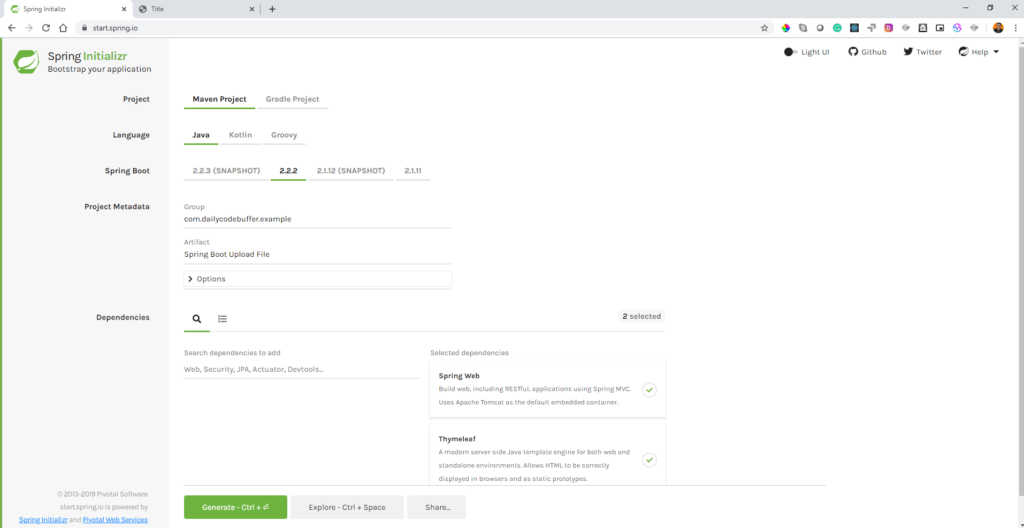This screenshot has height=528, width=1024.
Task: Follow the Spring Initializr footer link
Action: tap(43, 520)
